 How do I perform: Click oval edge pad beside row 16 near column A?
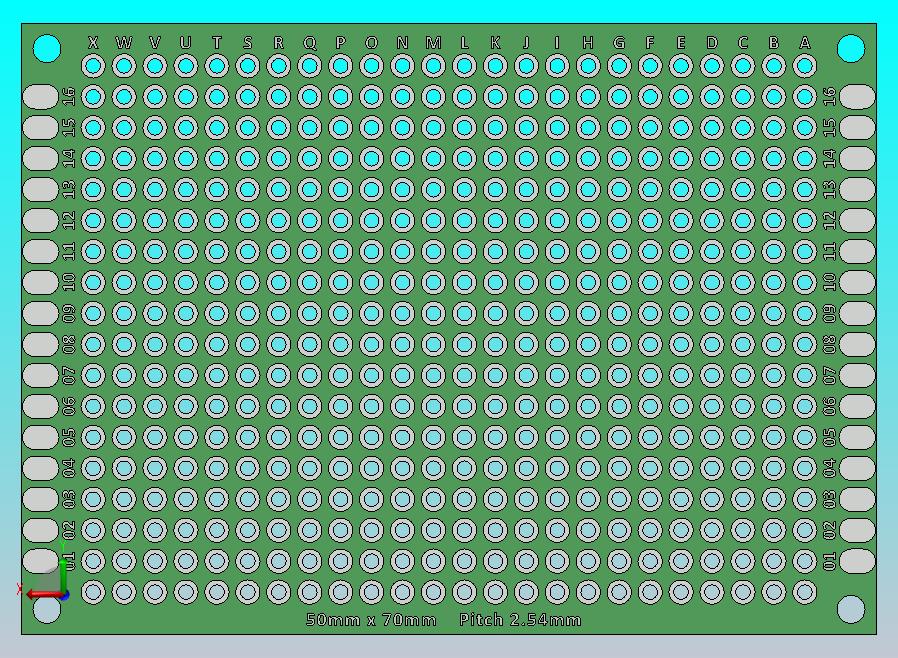coord(857,97)
